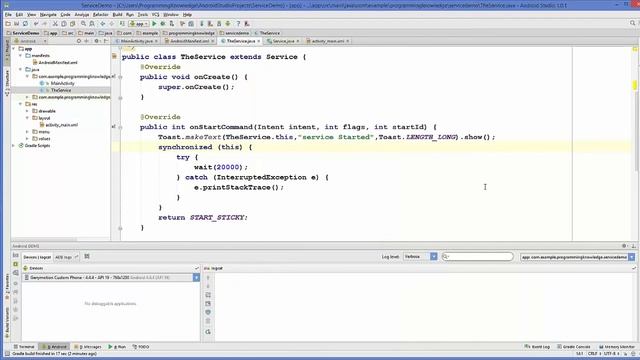
Task: Open the Android project view dropdown
Action: coord(30,41)
